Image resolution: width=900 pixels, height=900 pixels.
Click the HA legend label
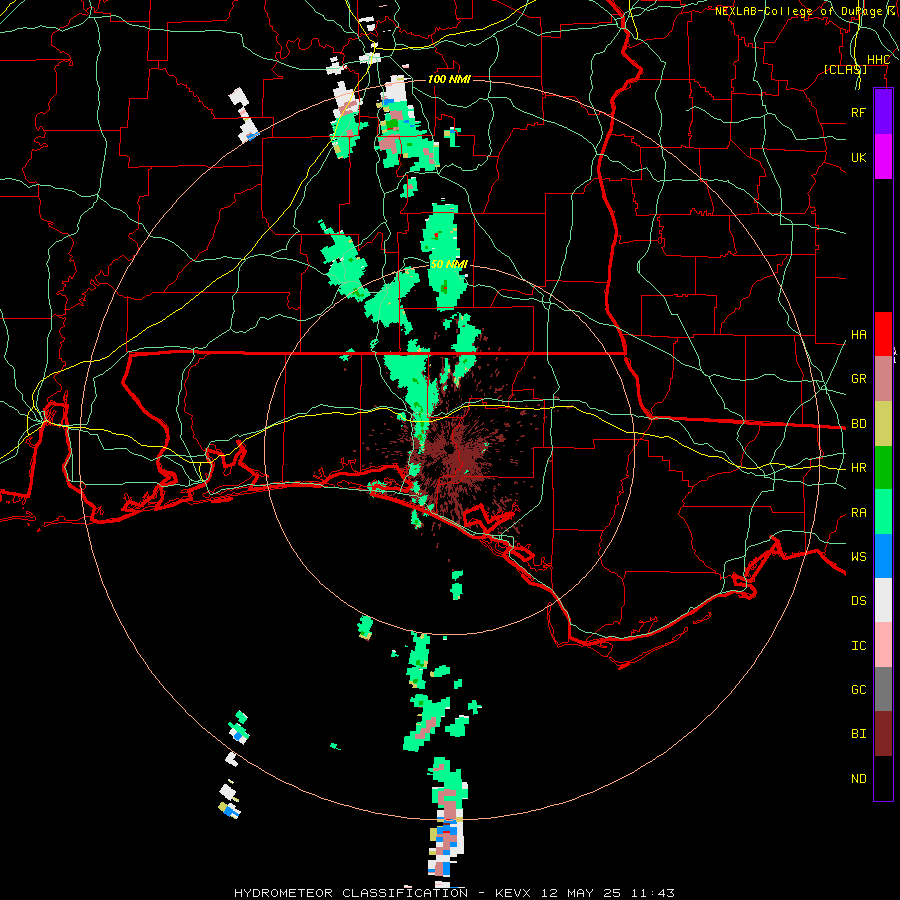[x=859, y=334]
